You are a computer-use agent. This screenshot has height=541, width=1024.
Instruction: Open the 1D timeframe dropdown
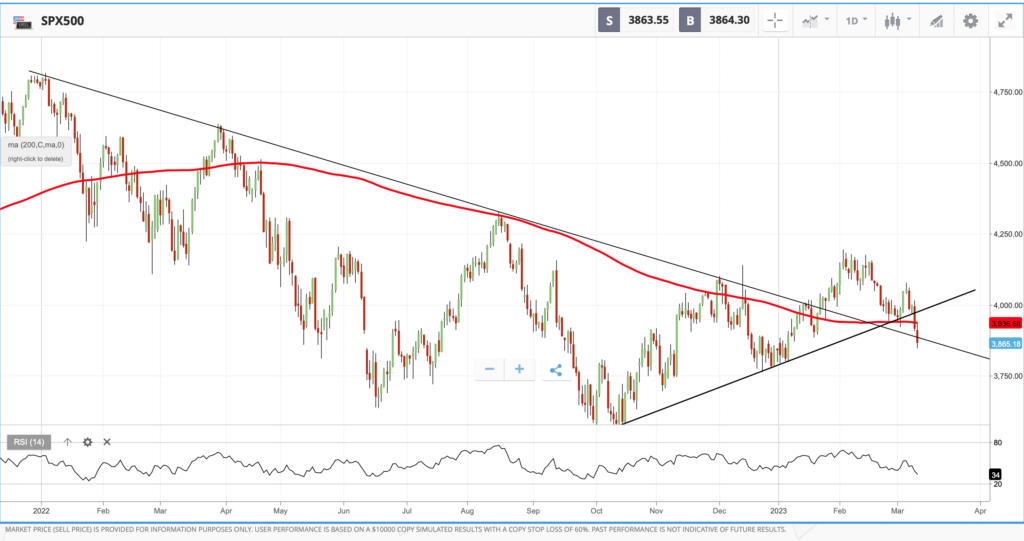856,20
